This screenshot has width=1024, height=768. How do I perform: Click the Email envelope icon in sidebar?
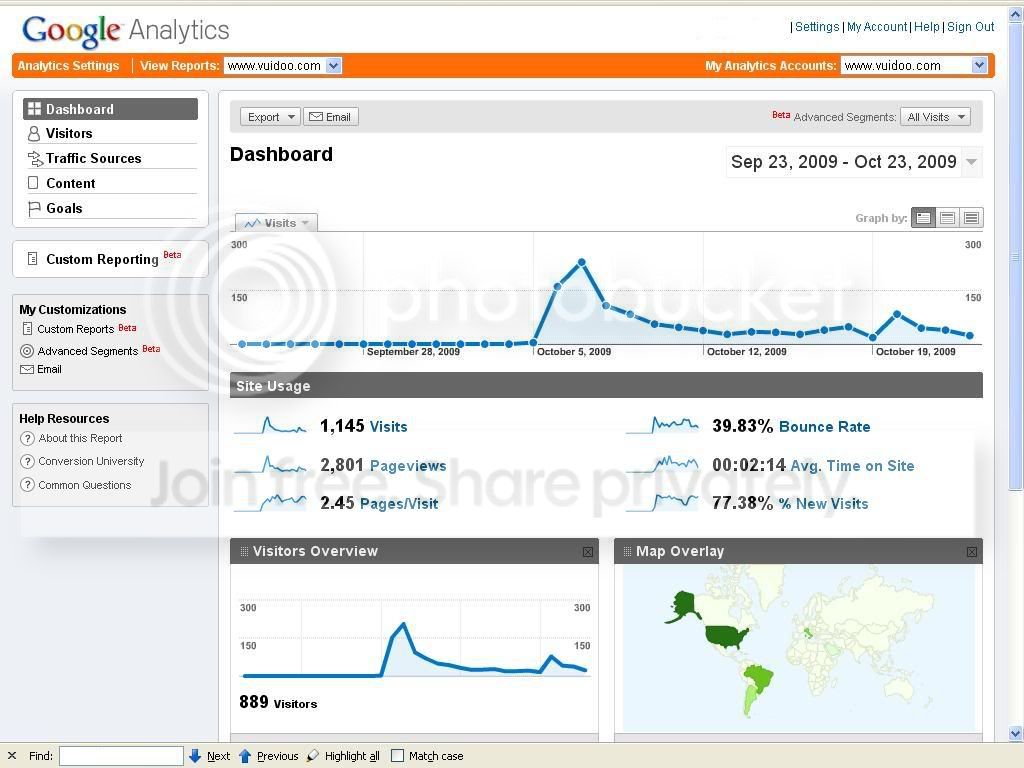27,370
